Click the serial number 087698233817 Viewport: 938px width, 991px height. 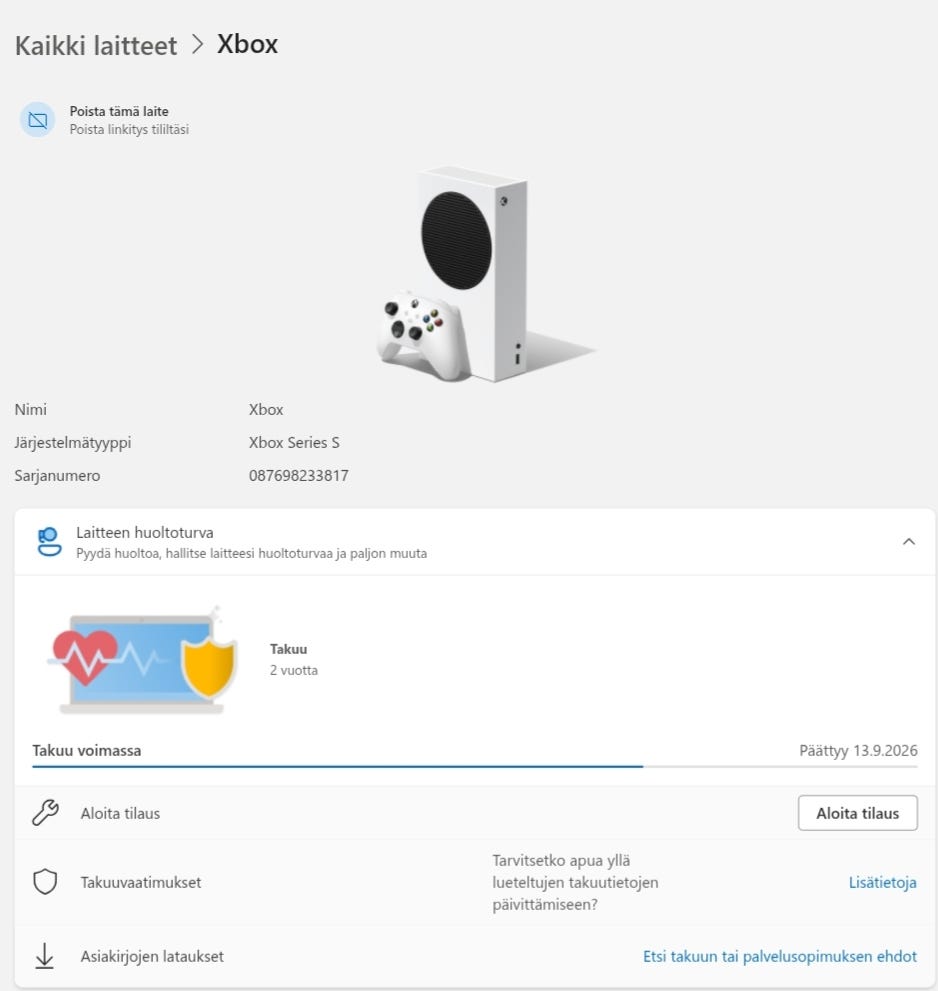[298, 476]
